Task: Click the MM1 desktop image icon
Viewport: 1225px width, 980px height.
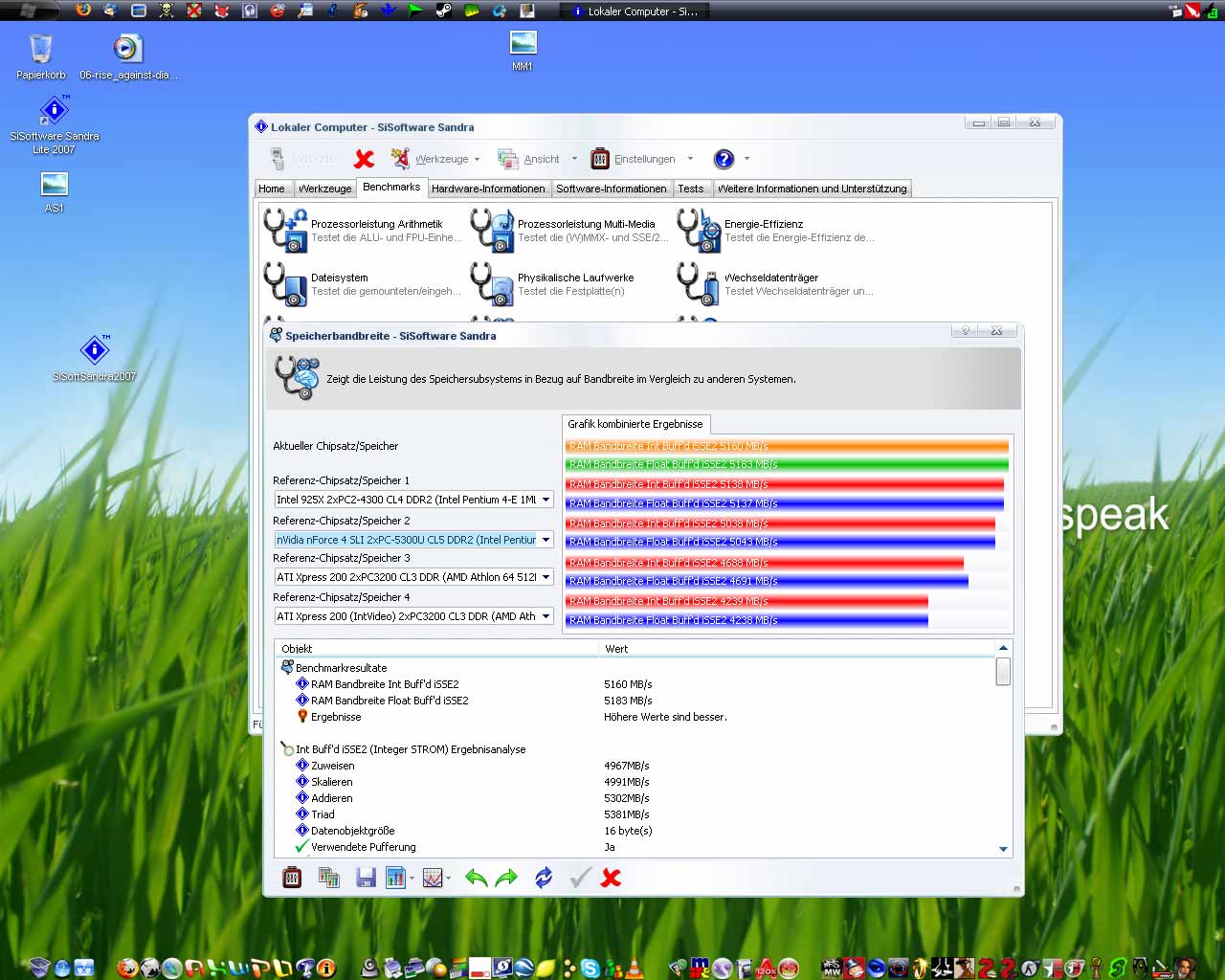Action: pos(523,51)
